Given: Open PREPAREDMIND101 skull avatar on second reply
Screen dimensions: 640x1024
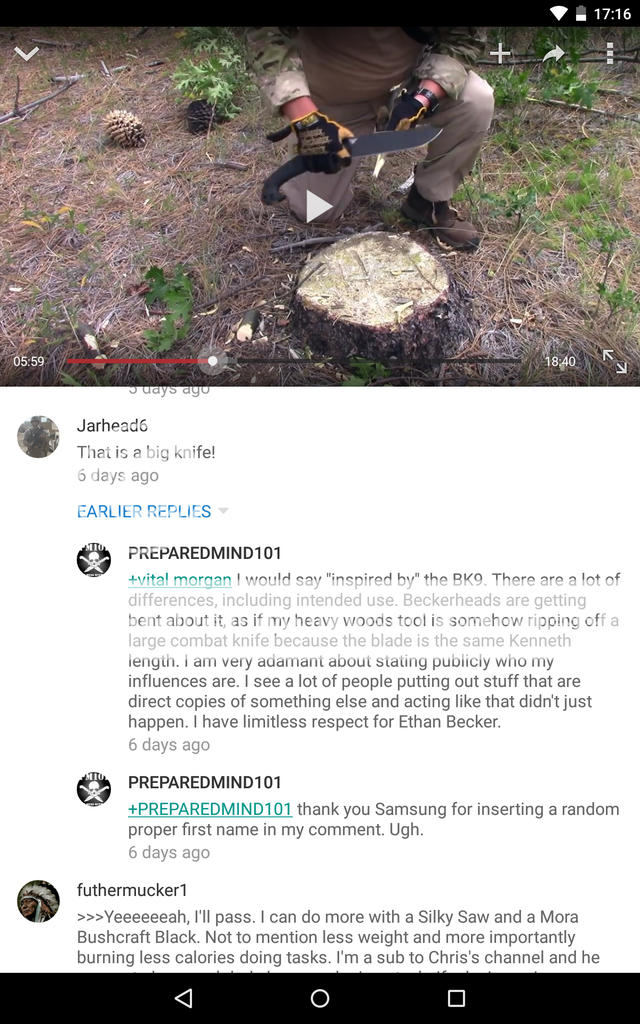Looking at the screenshot, I should [x=94, y=789].
